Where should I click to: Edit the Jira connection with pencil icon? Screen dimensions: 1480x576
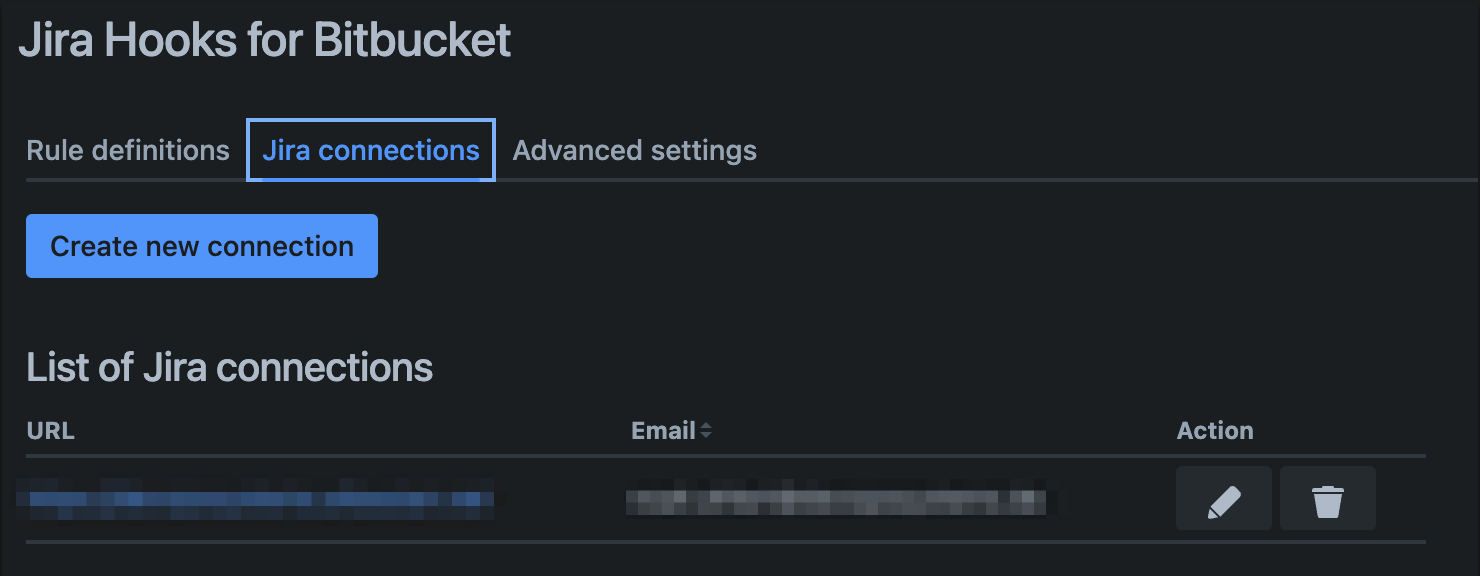coord(1223,498)
